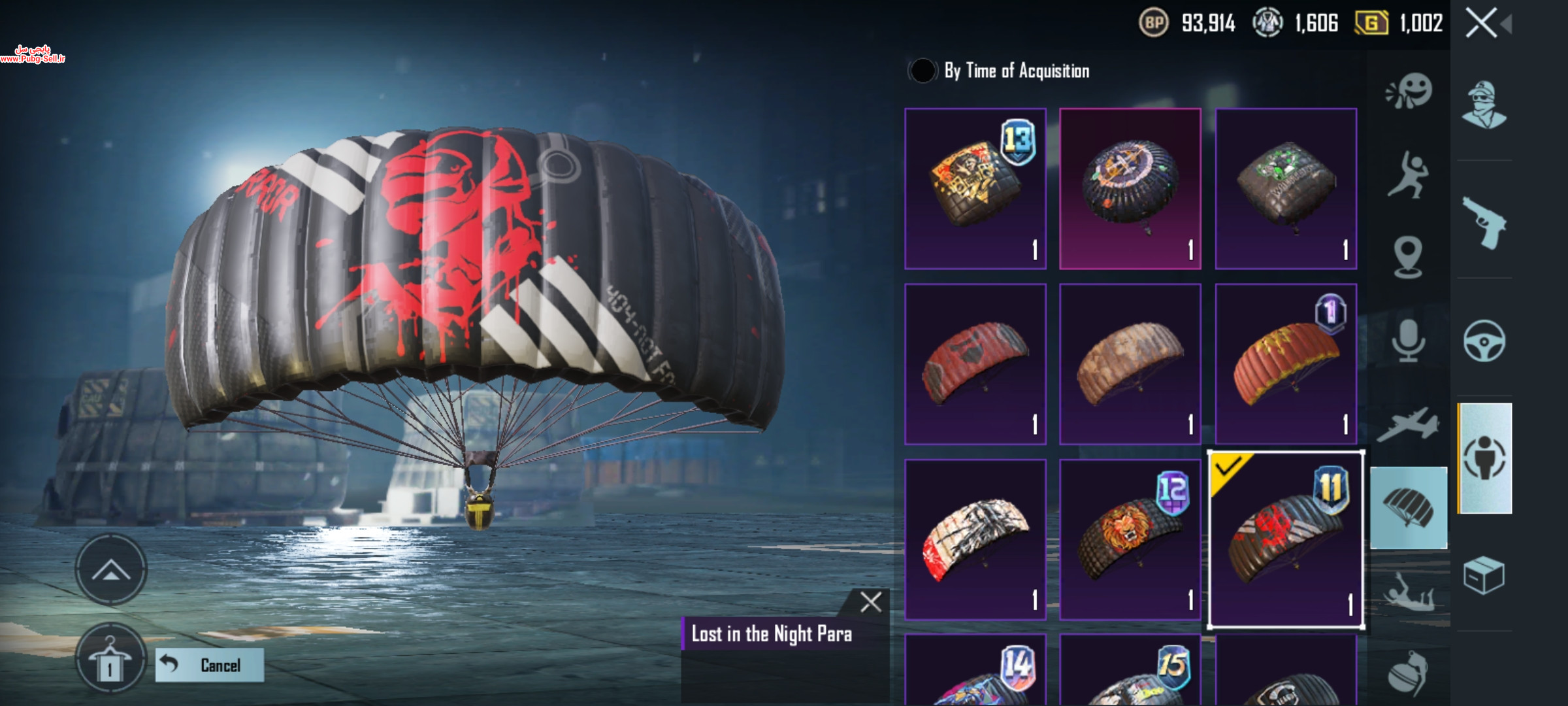Image resolution: width=1568 pixels, height=706 pixels.
Task: Tap the G gold currency icon
Action: [1371, 24]
